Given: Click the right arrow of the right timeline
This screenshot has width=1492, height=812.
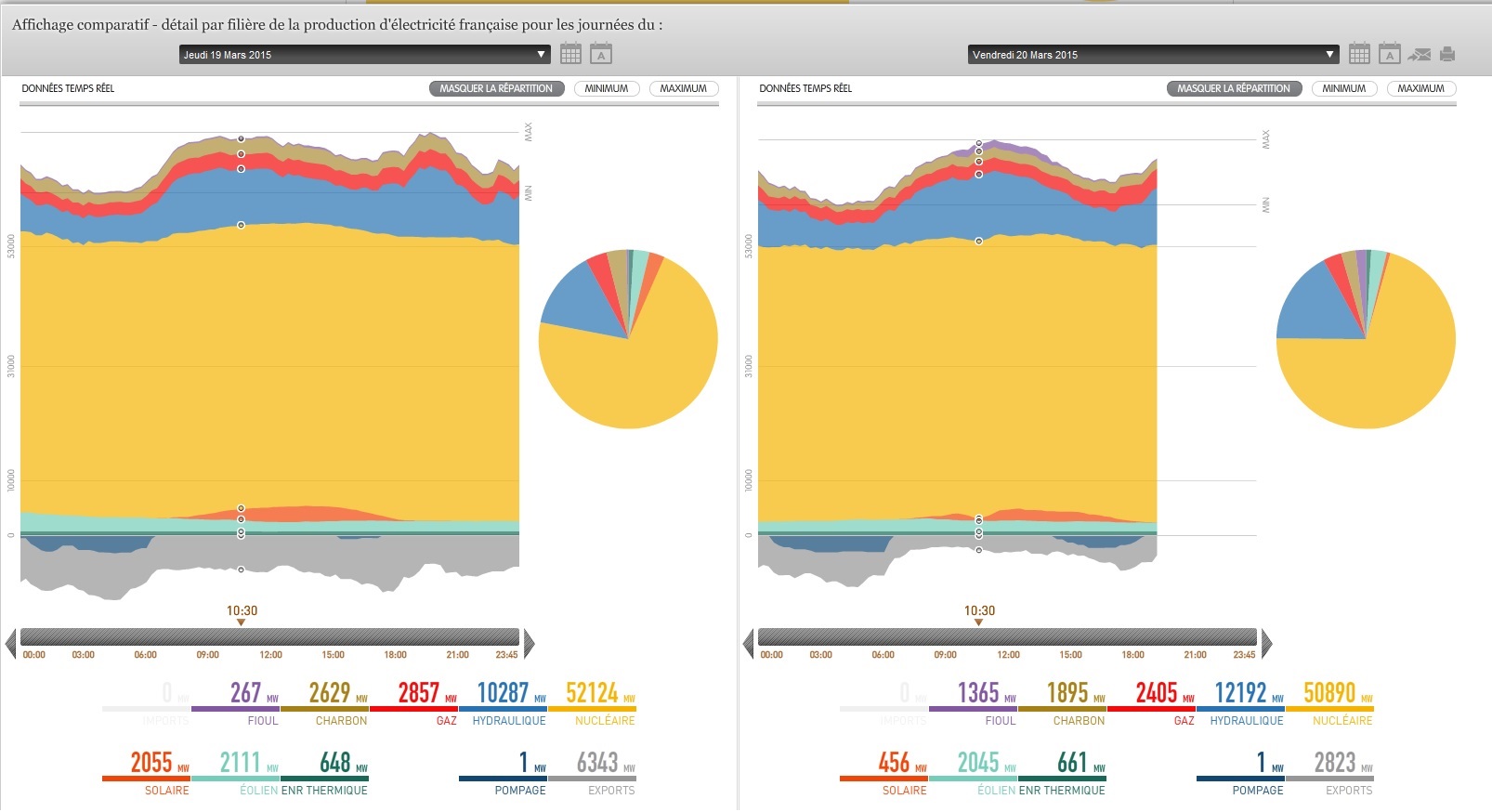Looking at the screenshot, I should click(1265, 642).
